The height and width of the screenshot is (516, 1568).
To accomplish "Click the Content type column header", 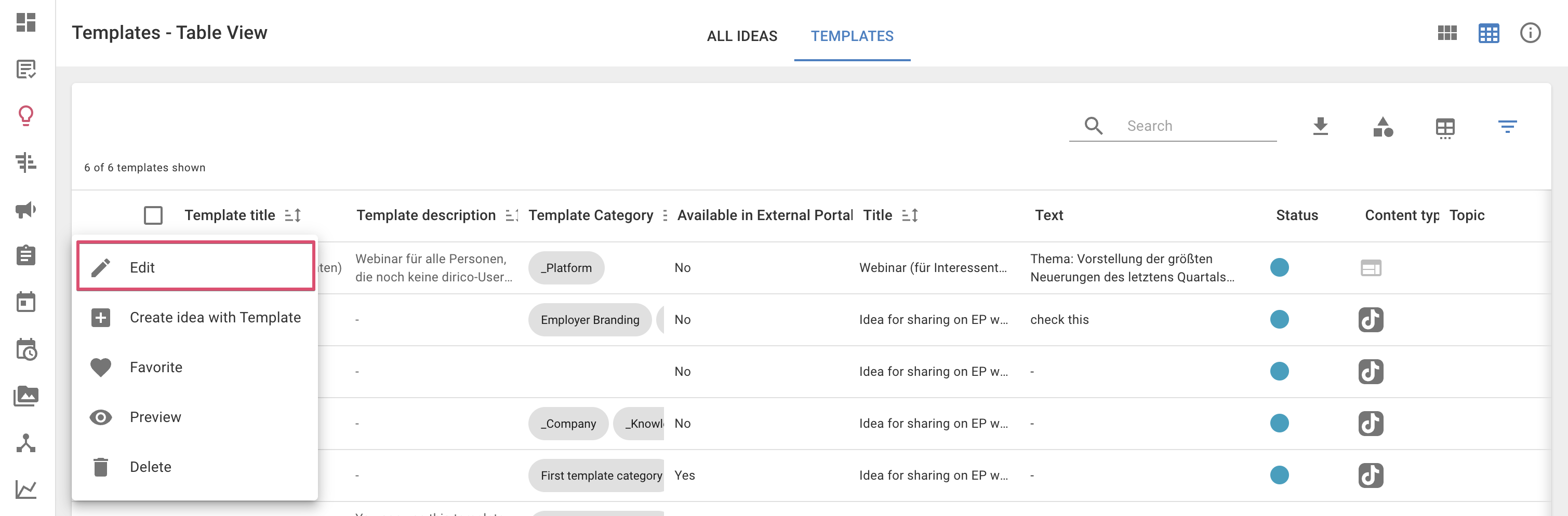I will [x=1401, y=215].
